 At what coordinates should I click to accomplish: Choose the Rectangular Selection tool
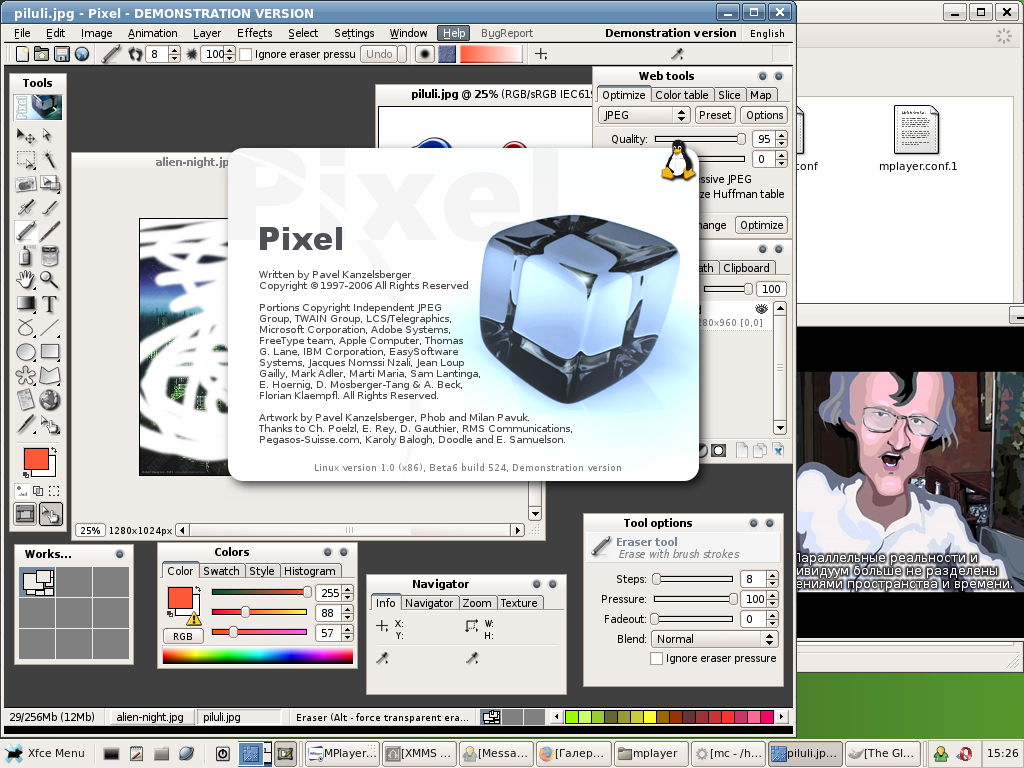click(25, 160)
